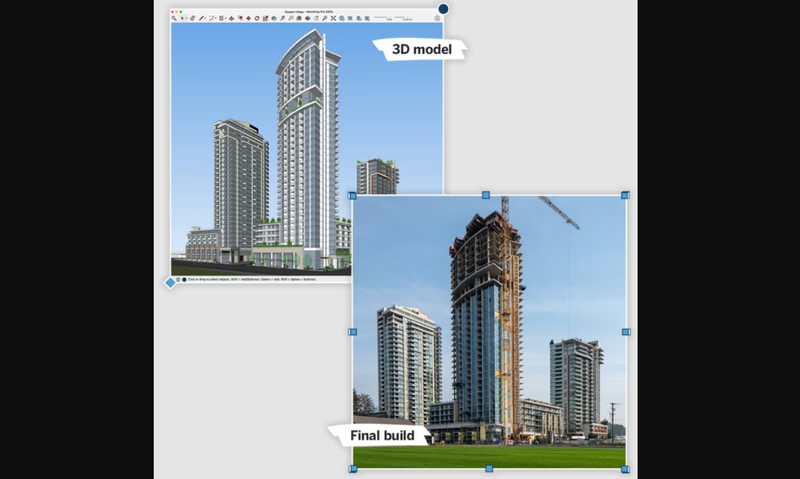Click bottom-left handle of Final build photo
The image size is (800, 479).
click(353, 469)
